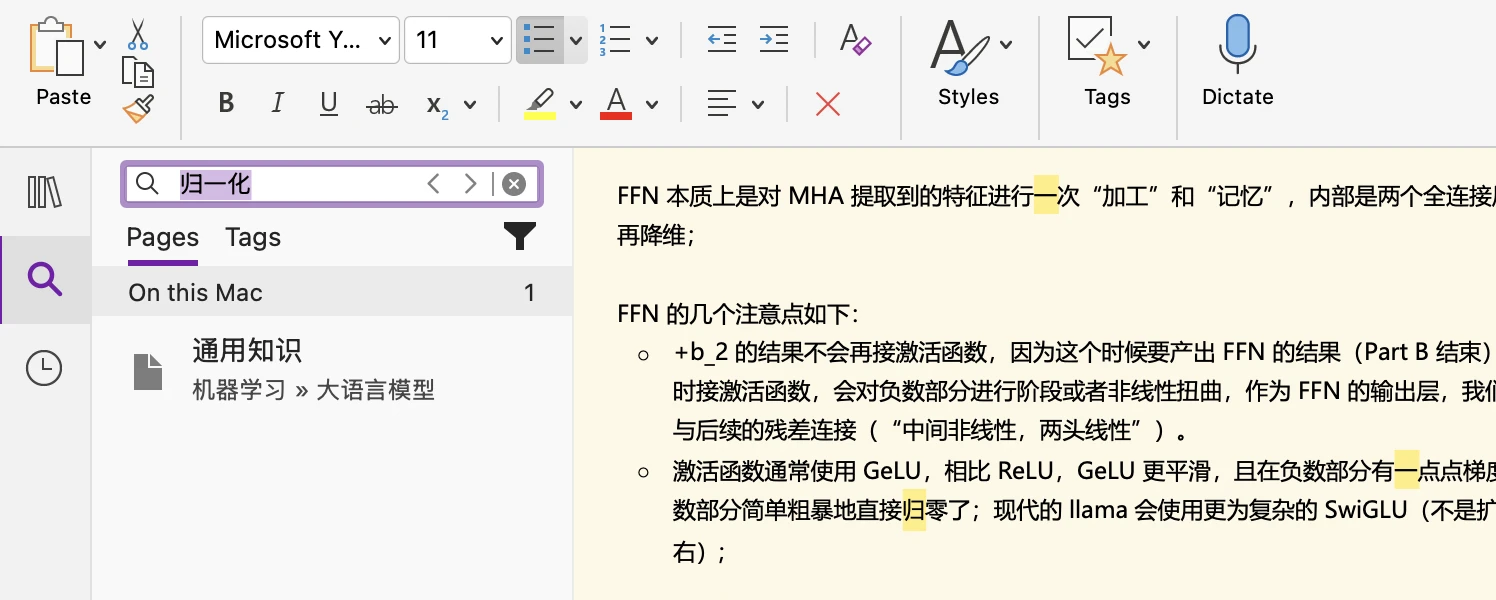Increase indent of the paragraph
1496x600 pixels.
click(773, 40)
